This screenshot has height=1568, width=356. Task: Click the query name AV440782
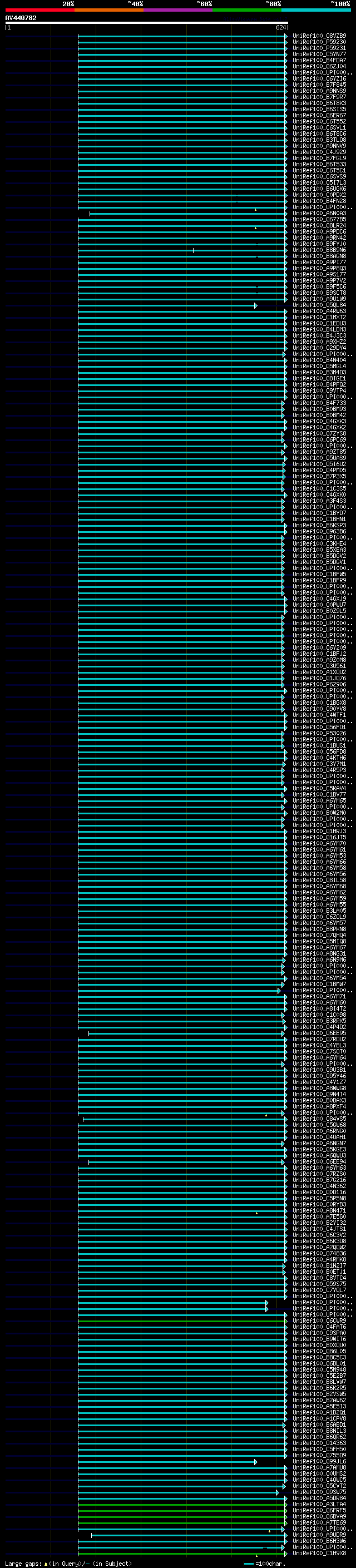point(21,18)
